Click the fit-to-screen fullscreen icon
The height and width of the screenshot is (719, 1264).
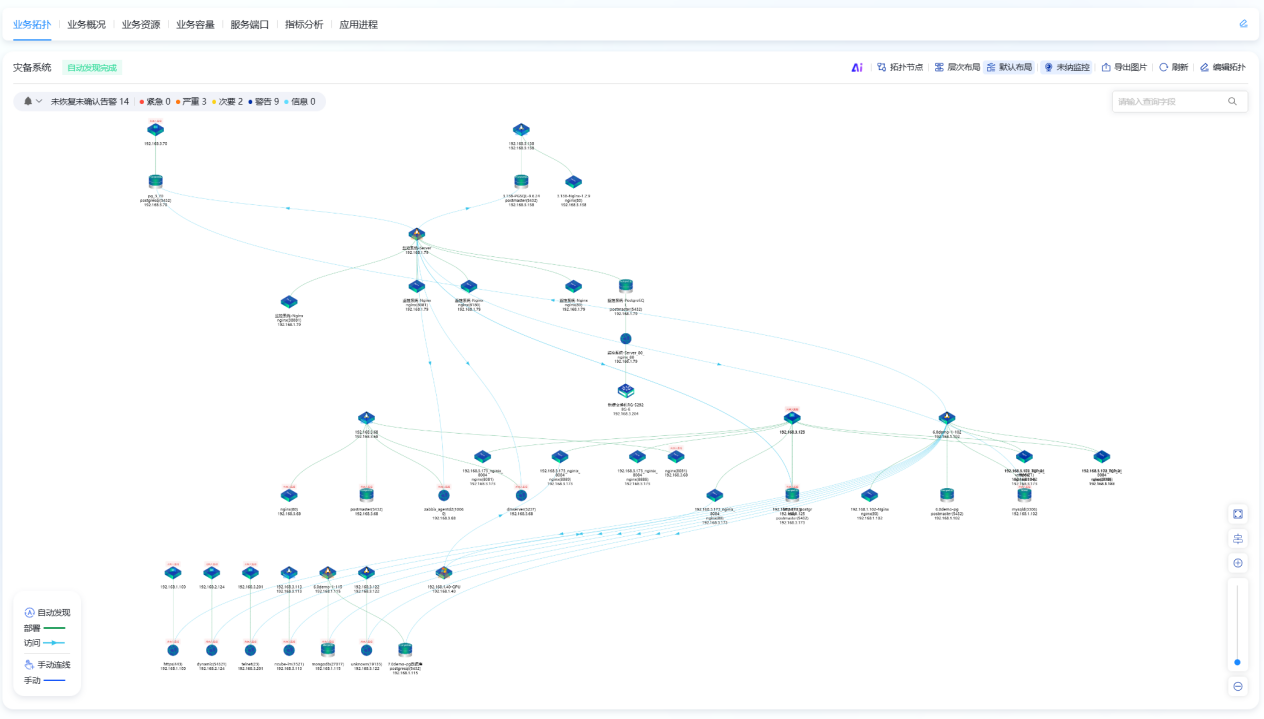point(1238,514)
